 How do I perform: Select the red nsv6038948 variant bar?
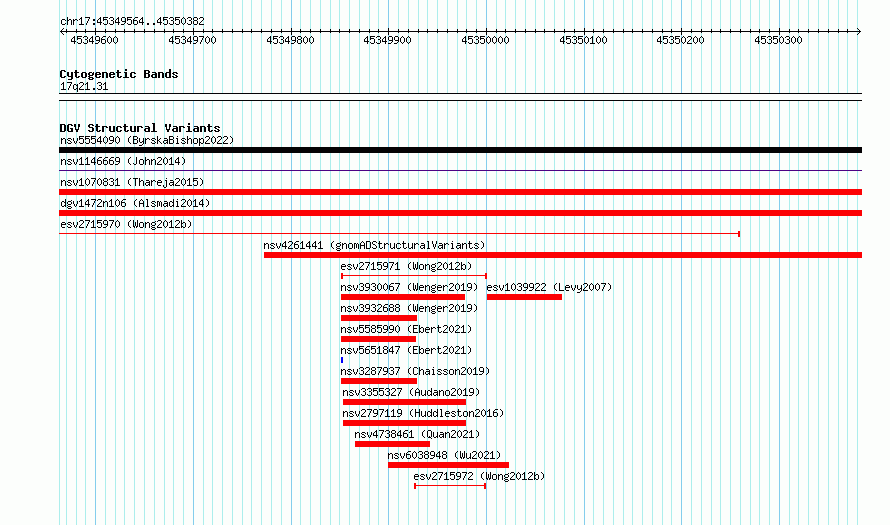tap(448, 465)
